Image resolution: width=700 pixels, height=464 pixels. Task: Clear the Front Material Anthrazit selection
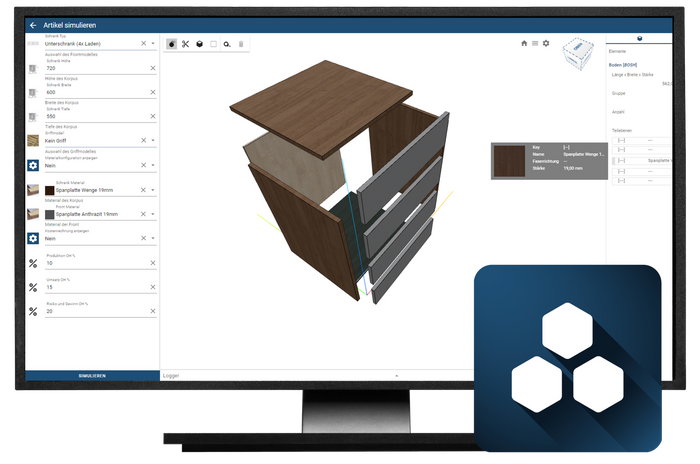pos(143,214)
